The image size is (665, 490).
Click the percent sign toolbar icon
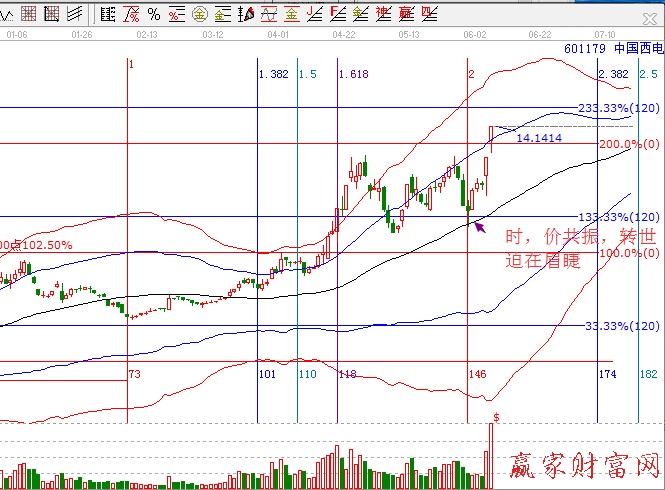pos(153,13)
